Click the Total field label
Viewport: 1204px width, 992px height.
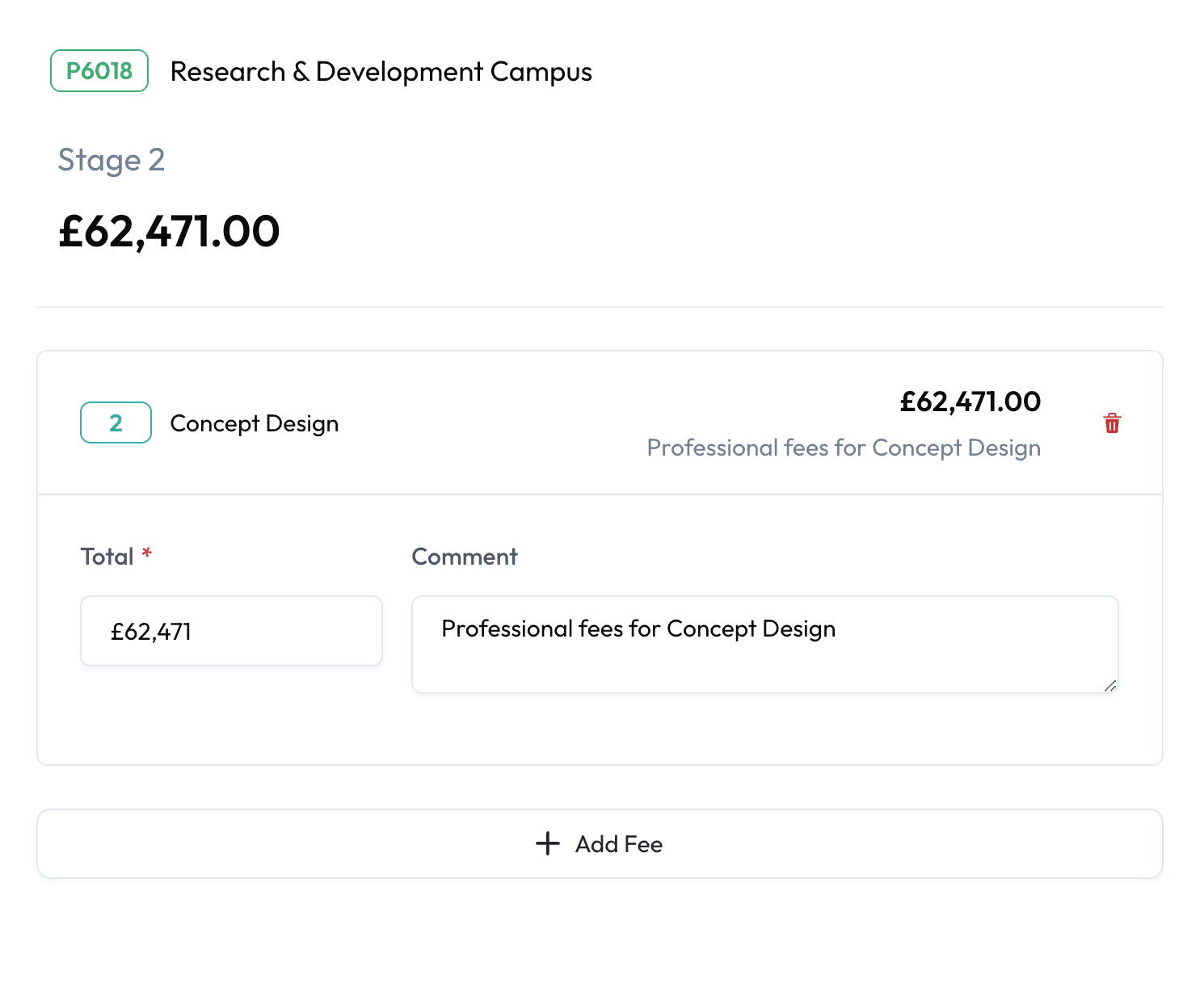pos(107,557)
